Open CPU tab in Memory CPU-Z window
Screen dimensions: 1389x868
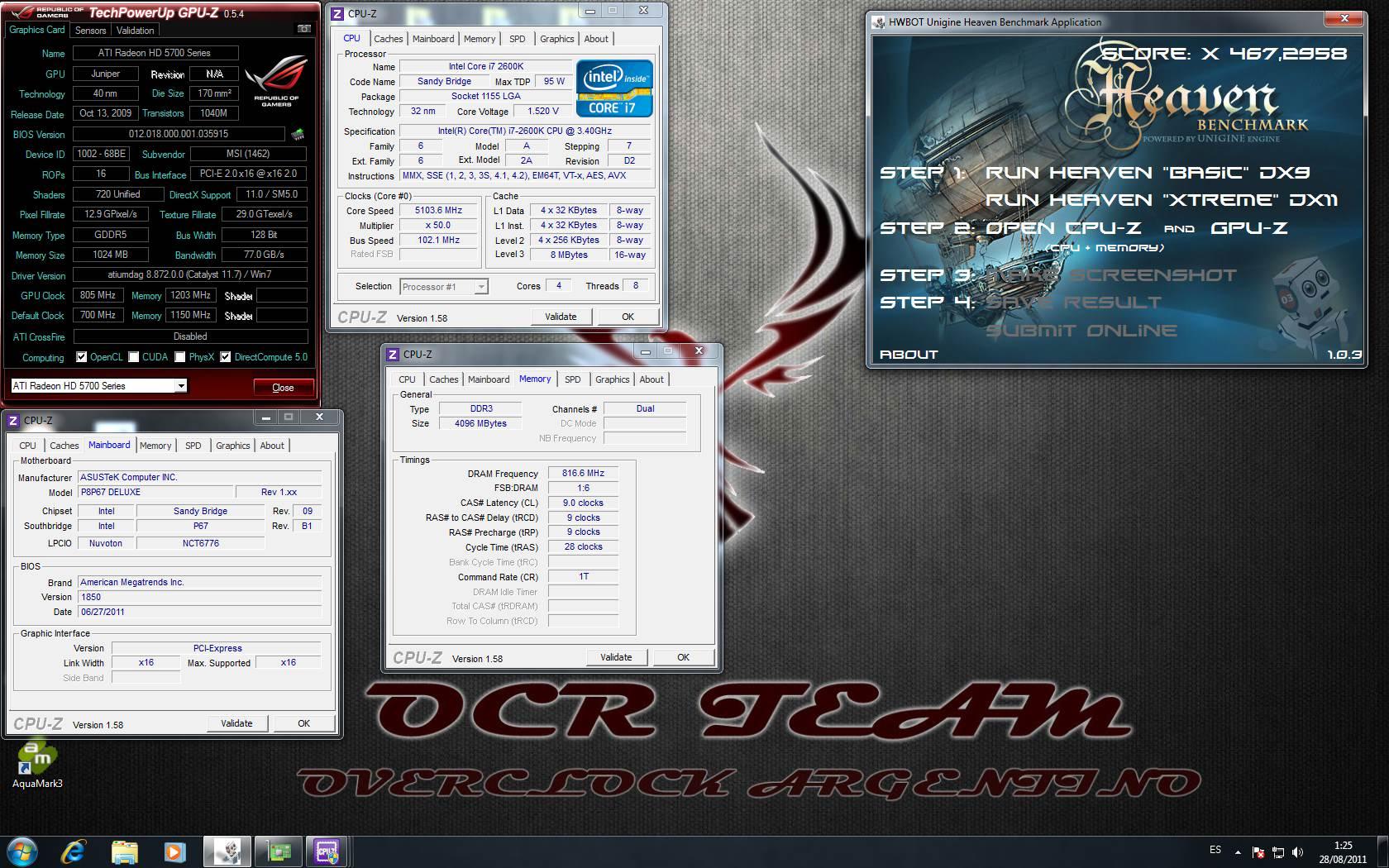[407, 379]
